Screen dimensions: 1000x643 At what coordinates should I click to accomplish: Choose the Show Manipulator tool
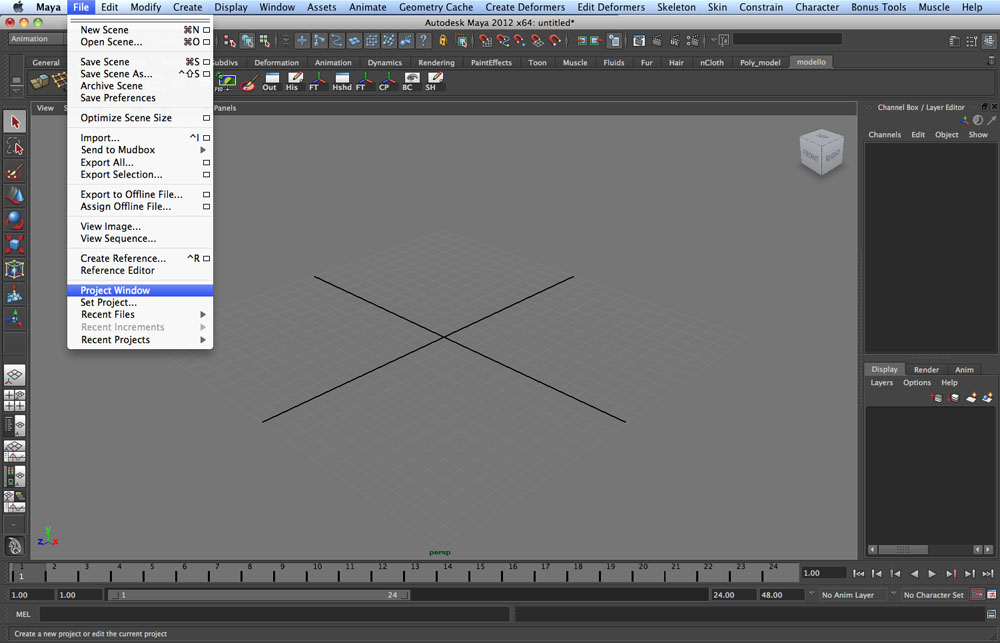pyautogui.click(x=15, y=318)
